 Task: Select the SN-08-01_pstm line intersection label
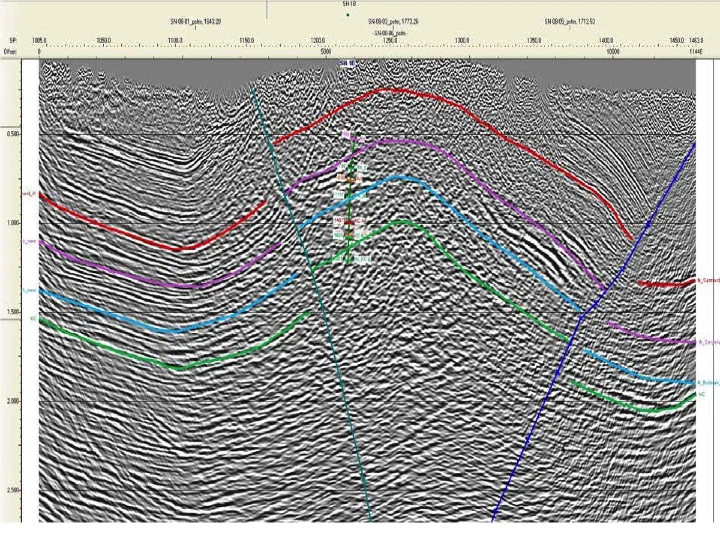point(196,22)
